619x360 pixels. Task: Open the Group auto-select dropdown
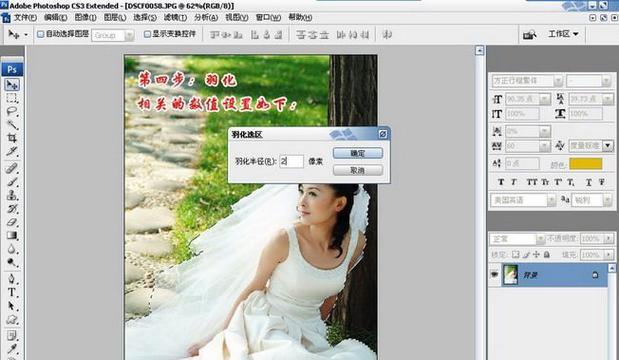[x=129, y=36]
